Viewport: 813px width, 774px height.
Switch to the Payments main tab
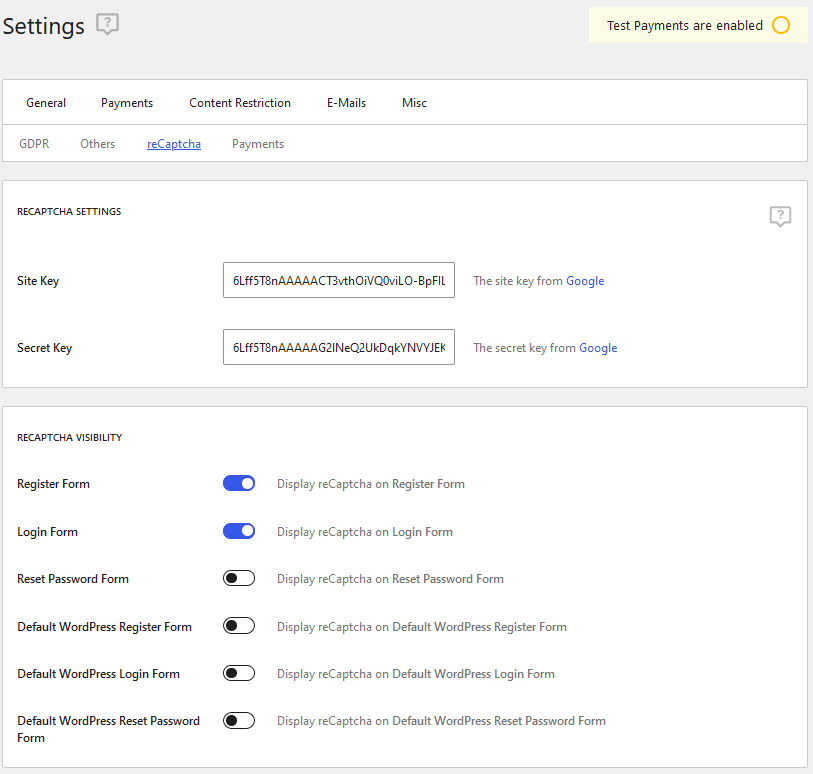(127, 103)
